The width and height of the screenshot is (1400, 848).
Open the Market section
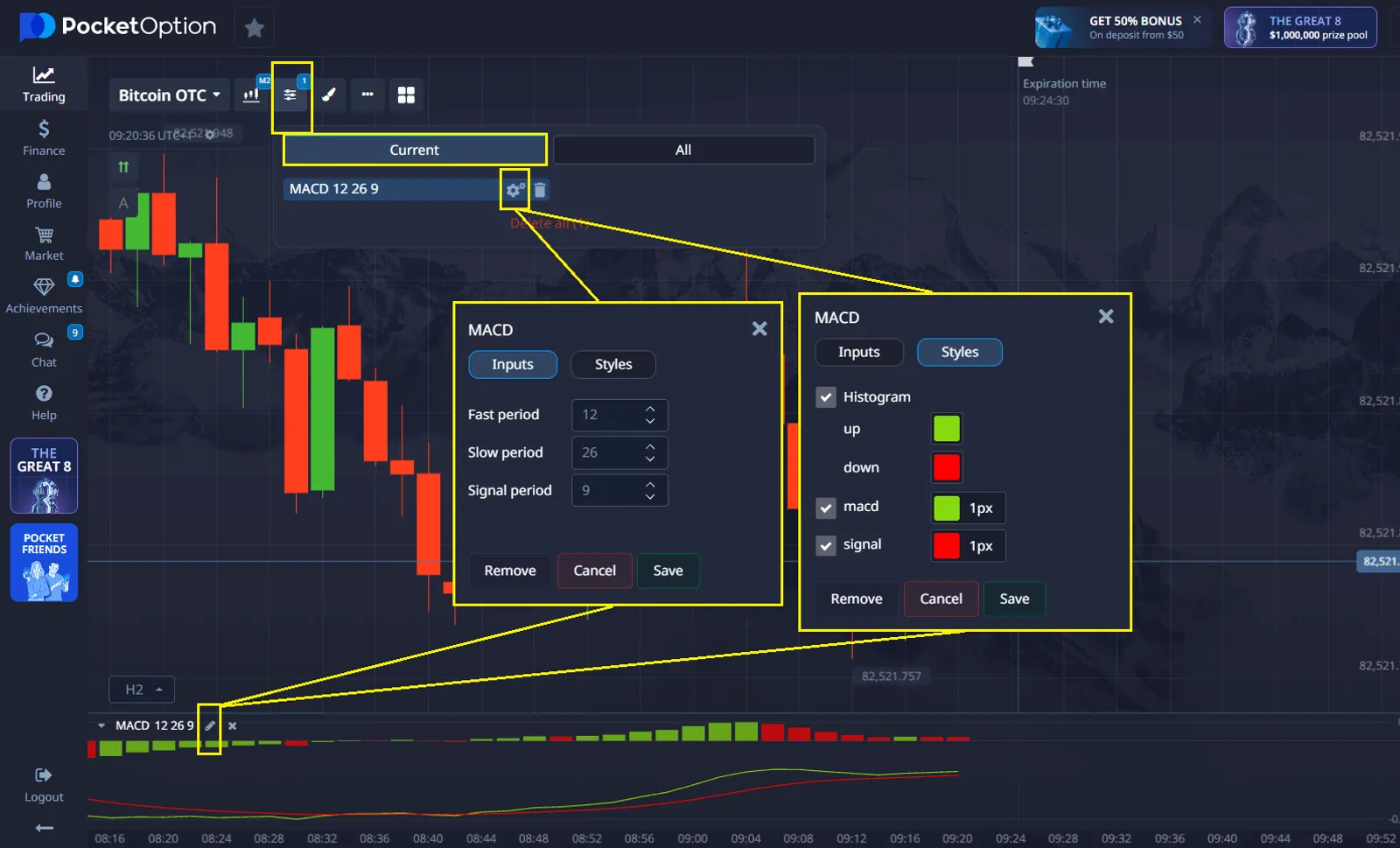[x=44, y=244]
